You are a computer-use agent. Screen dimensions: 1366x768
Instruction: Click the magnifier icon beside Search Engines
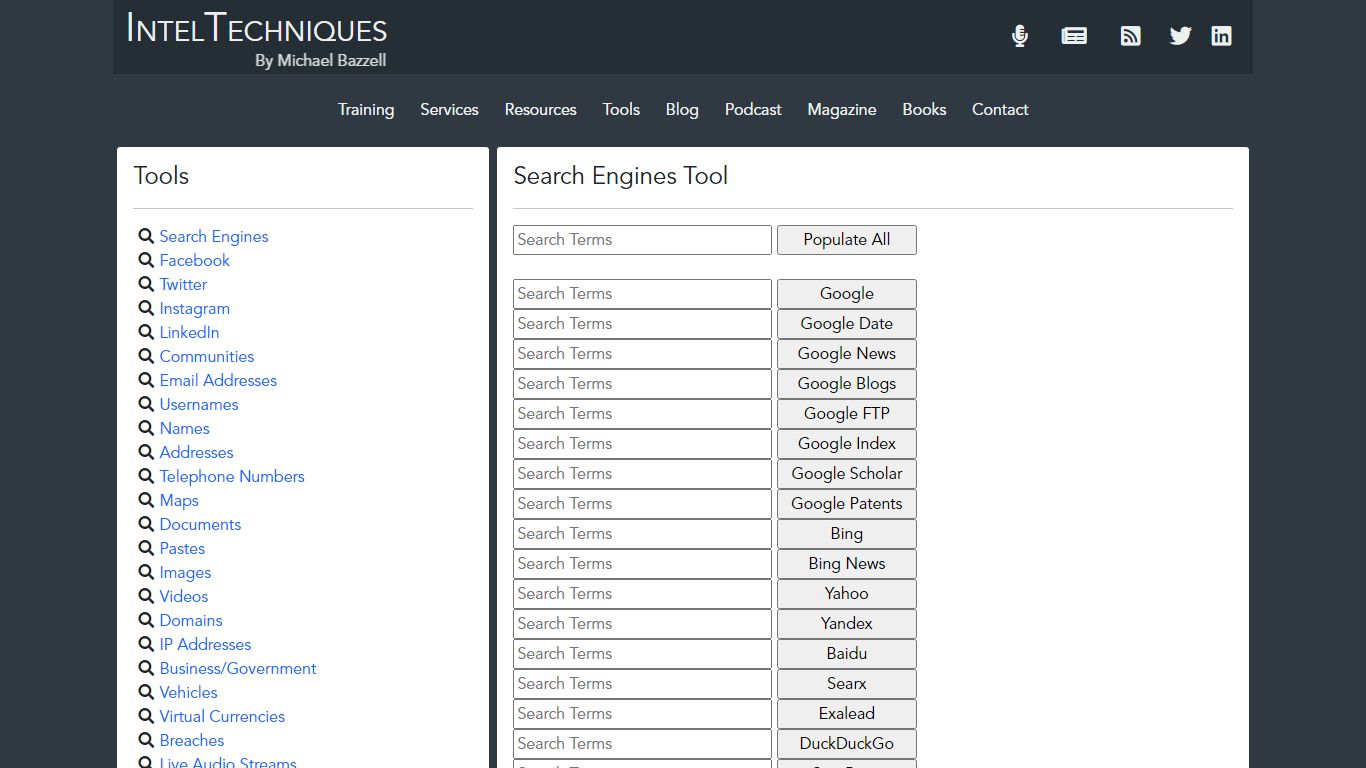pyautogui.click(x=146, y=237)
